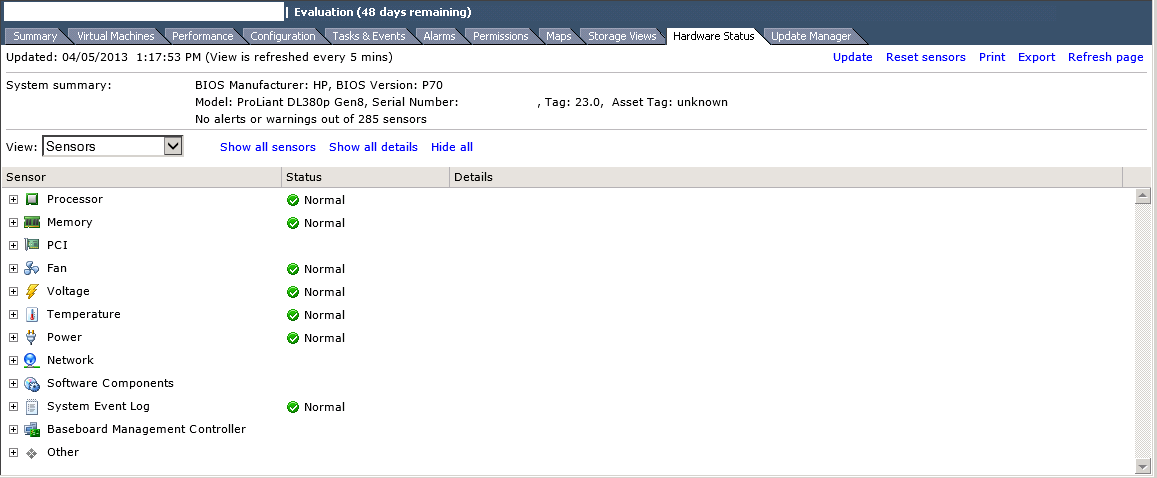Click the Voltage lightning bolt icon
This screenshot has width=1157, height=478.
pos(32,292)
